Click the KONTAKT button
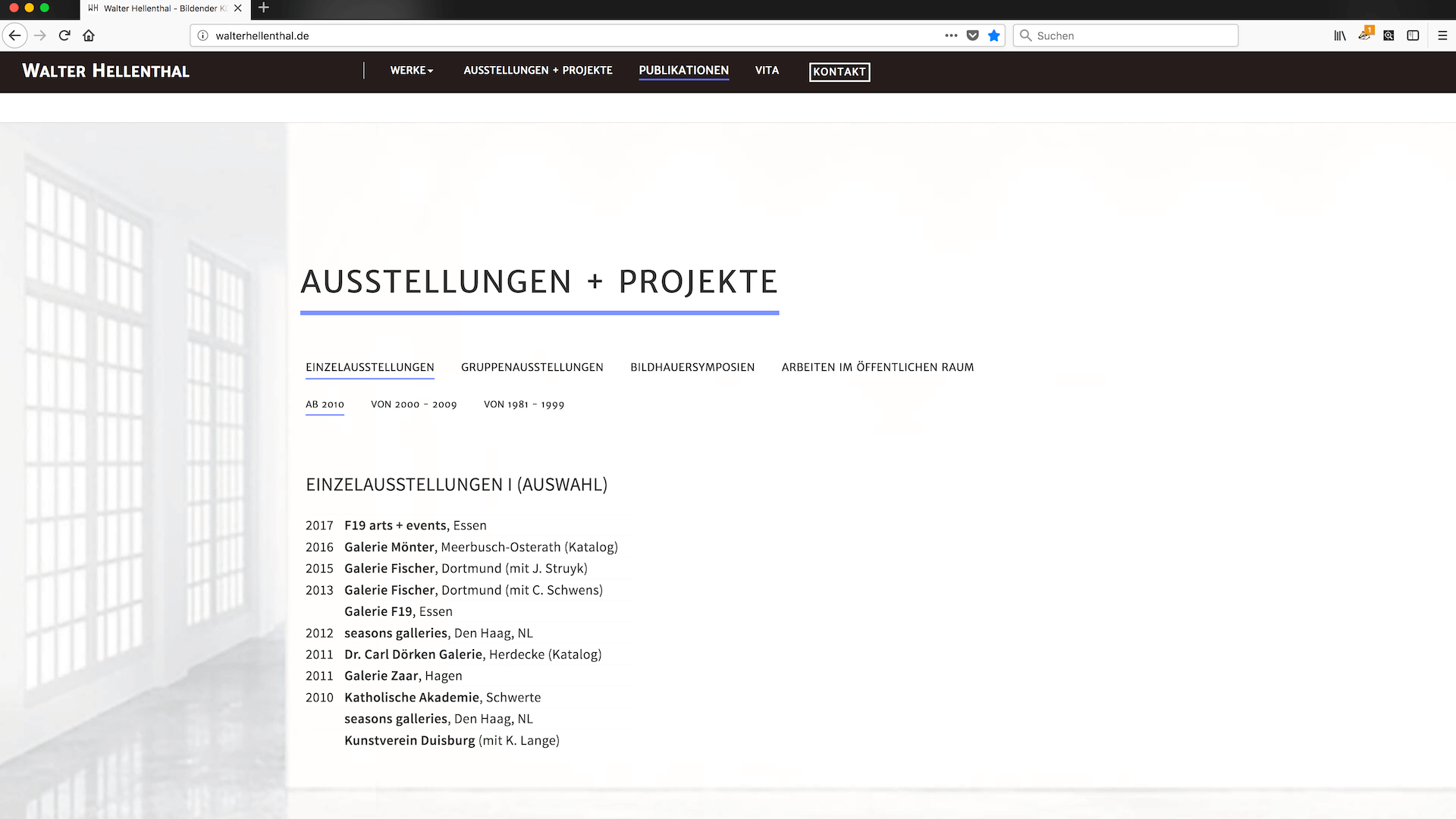Screen dimensions: 1456x819 (x=839, y=71)
